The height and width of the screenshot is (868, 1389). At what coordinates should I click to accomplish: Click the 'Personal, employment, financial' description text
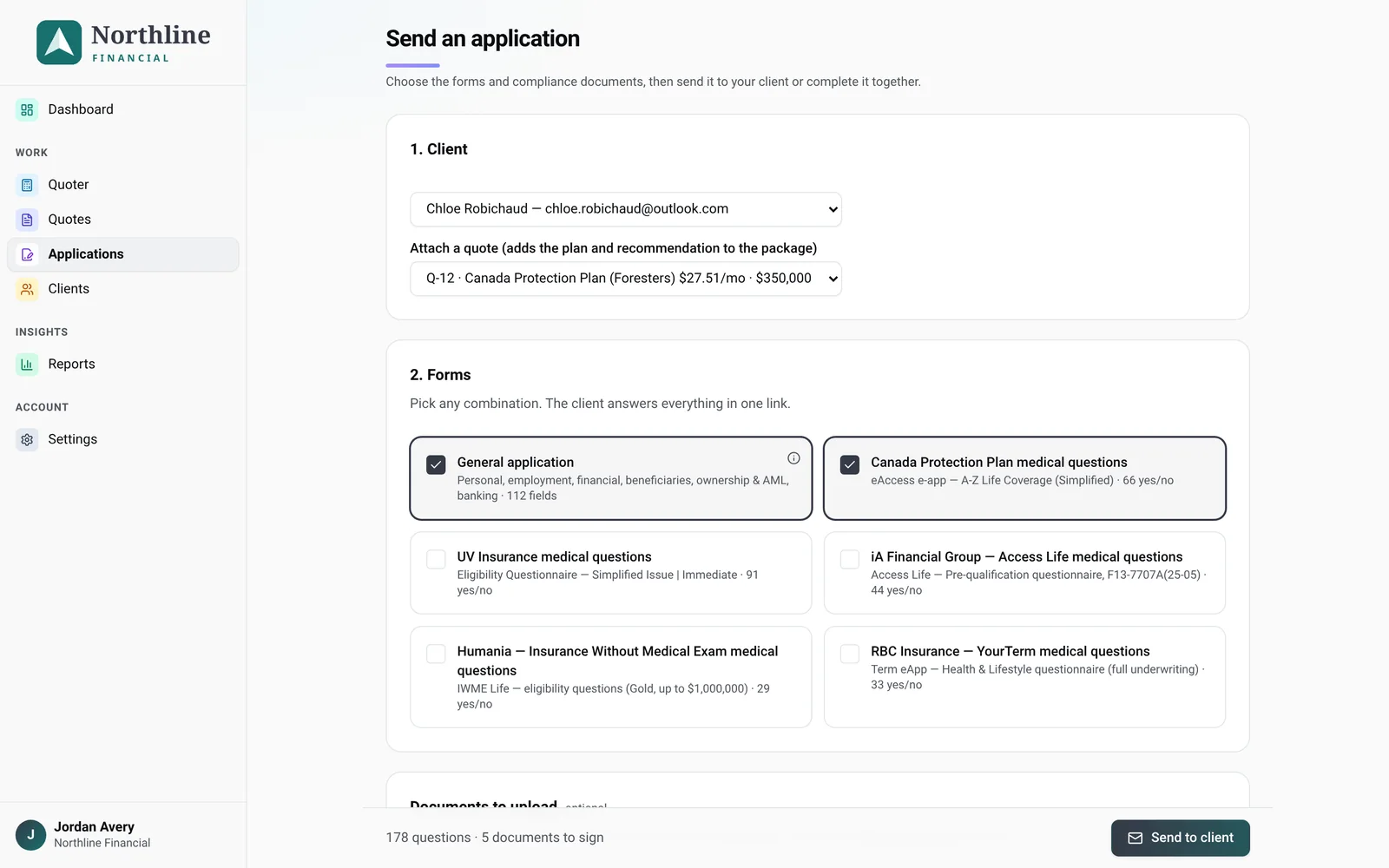(623, 488)
